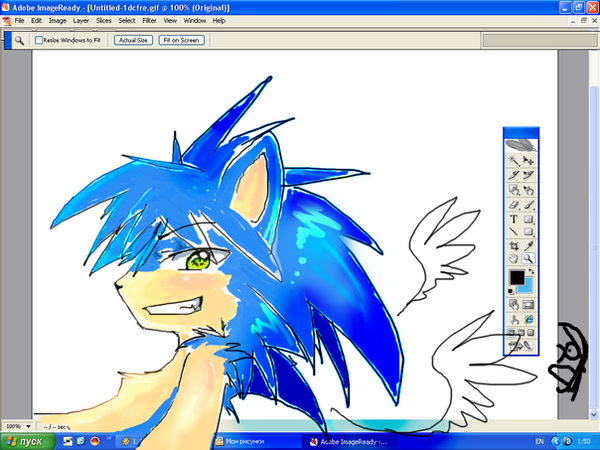Screen dimensions: 600x450
Task: Open Adobe Online feather image
Action: click(521, 145)
